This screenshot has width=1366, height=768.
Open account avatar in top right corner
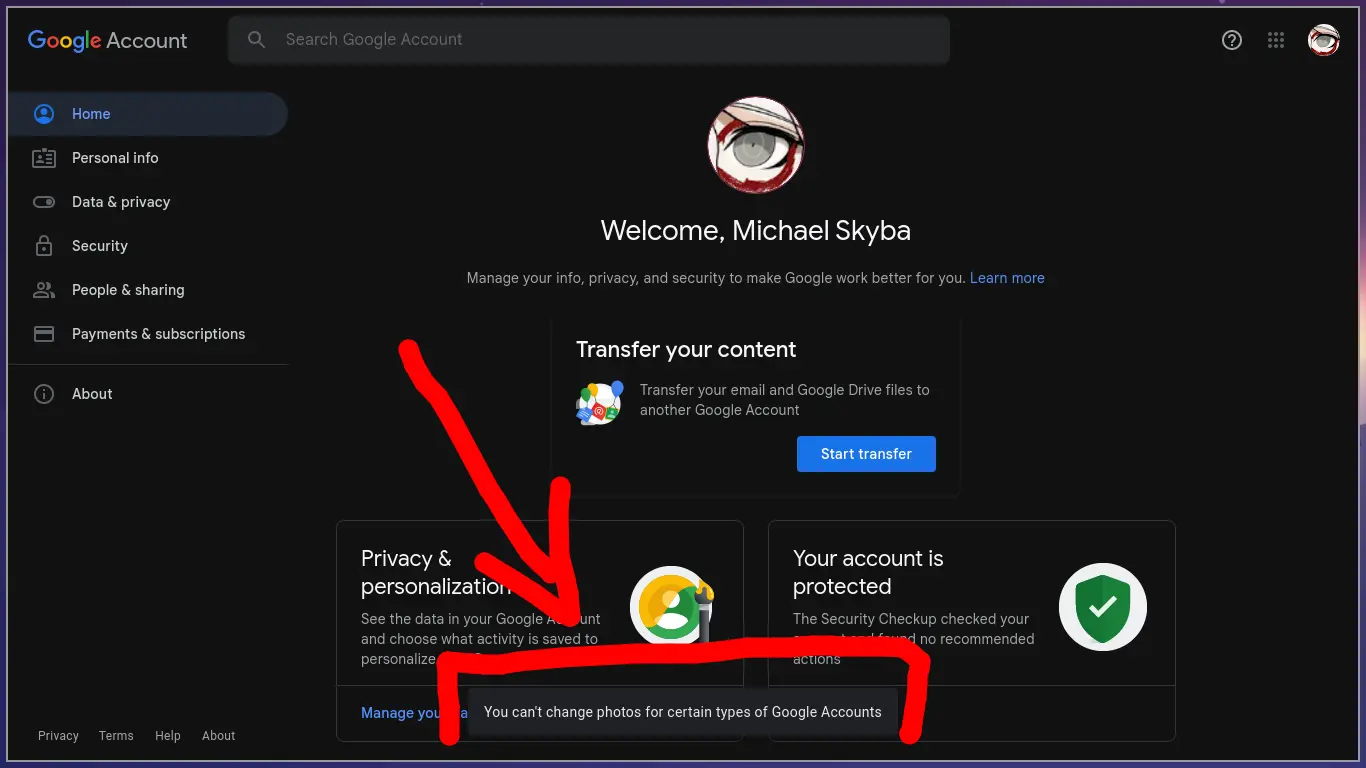(x=1324, y=40)
